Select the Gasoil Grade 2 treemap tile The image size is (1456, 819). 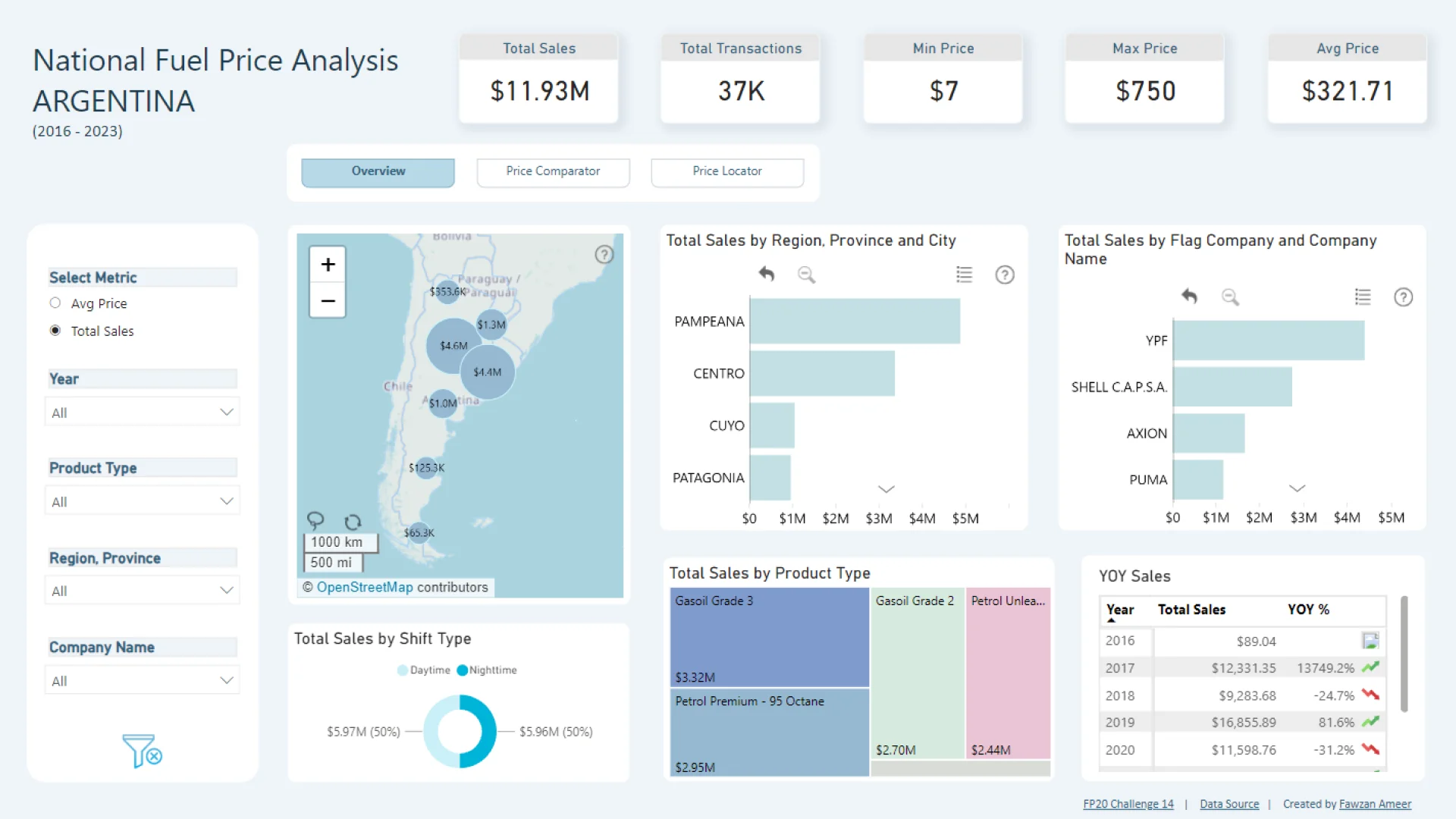pyautogui.click(x=917, y=673)
